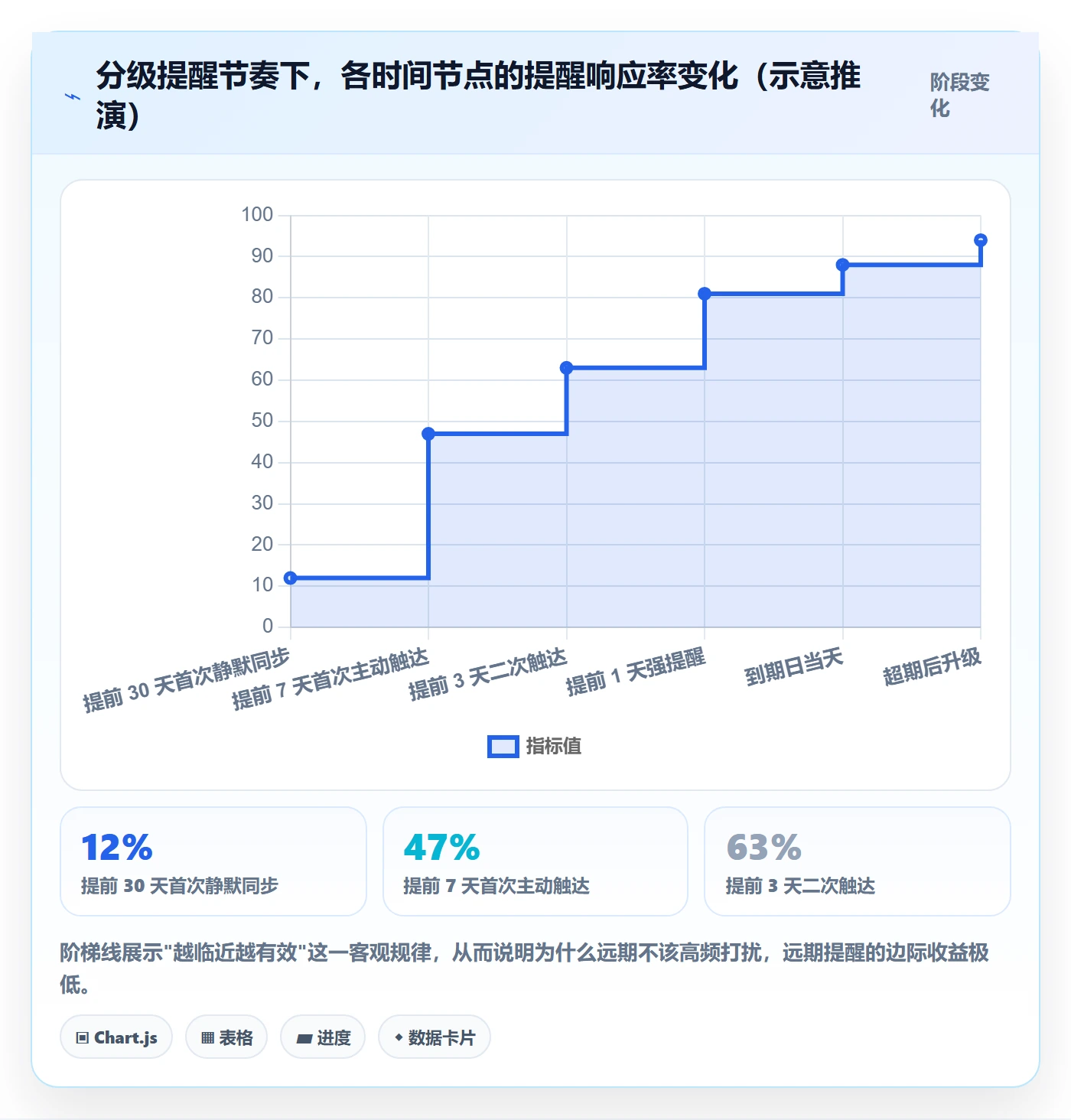Click x-axis label 到期日当天
This screenshot has width=1071, height=1120.
[x=794, y=666]
